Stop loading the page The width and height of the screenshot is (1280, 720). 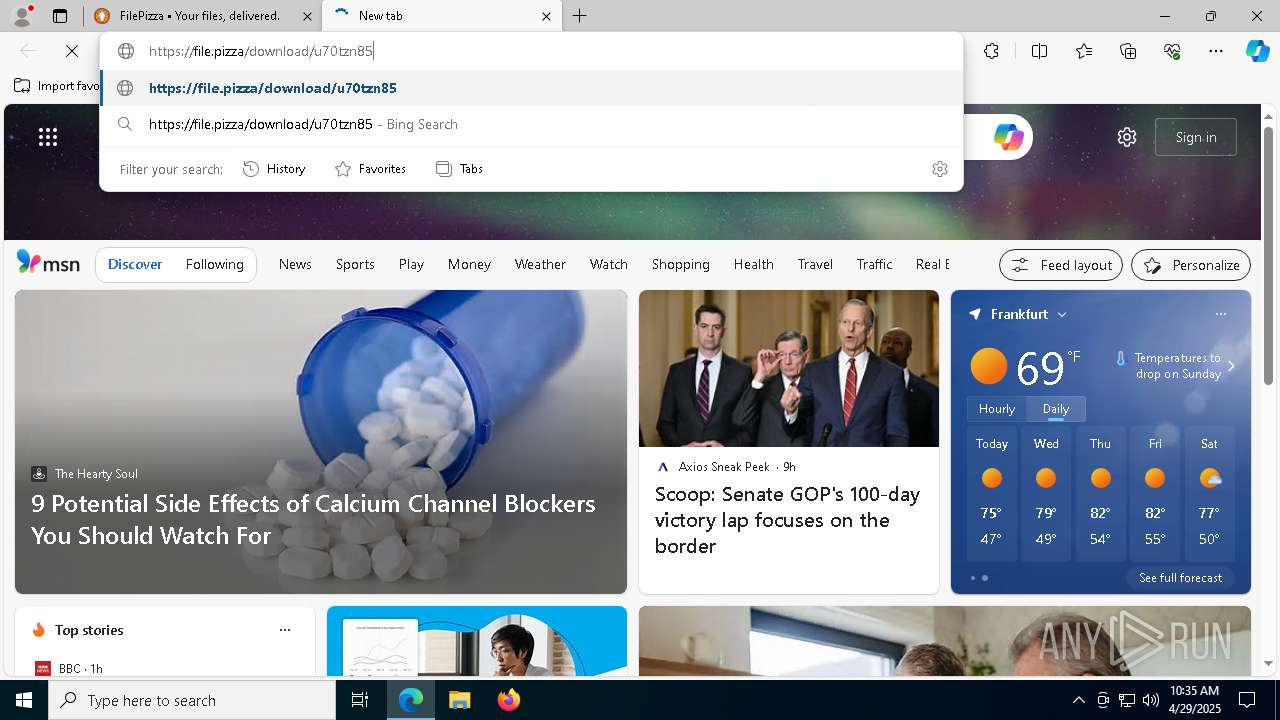pos(72,51)
